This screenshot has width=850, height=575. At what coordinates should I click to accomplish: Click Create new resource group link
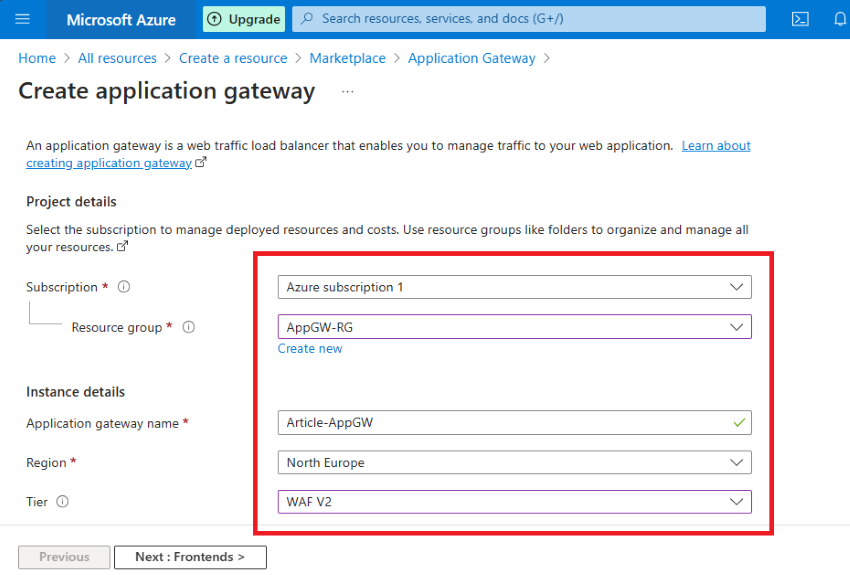point(310,348)
